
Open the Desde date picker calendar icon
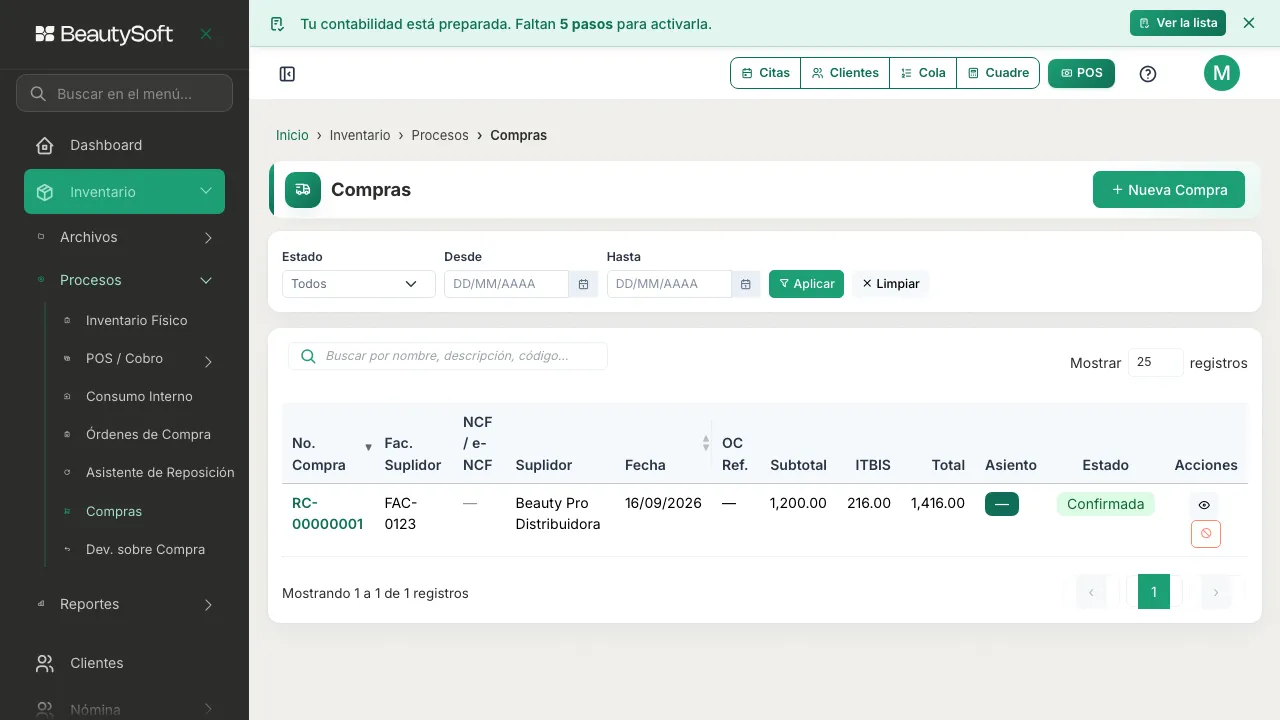coord(583,284)
